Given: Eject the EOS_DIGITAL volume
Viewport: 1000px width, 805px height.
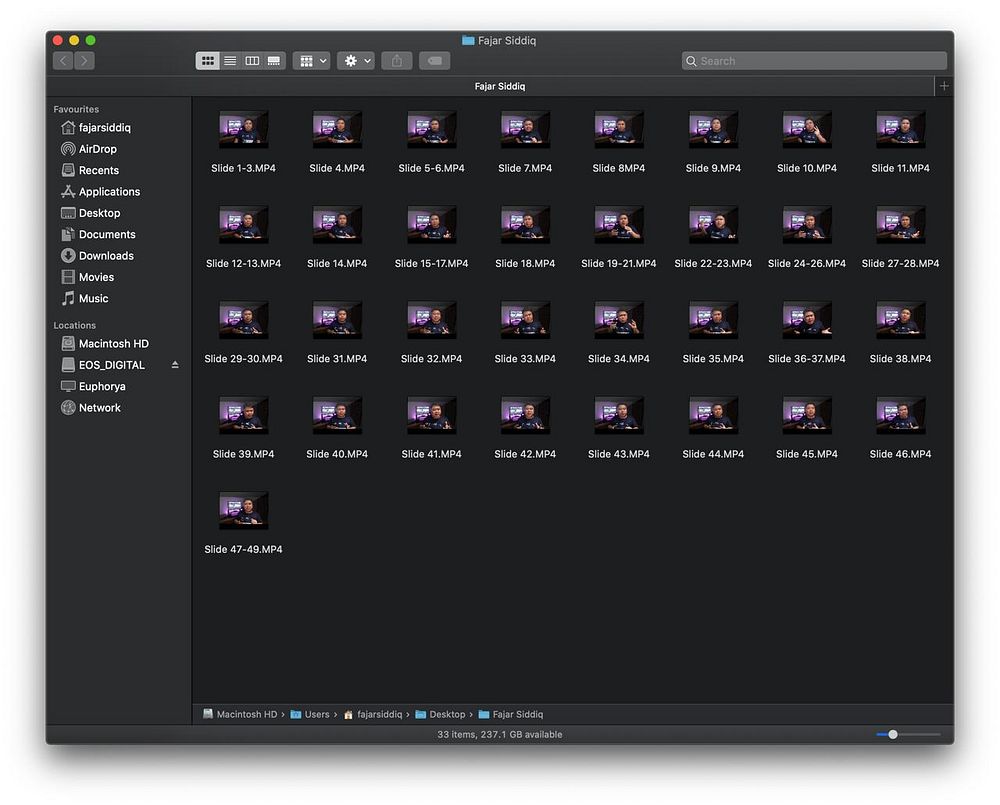Looking at the screenshot, I should [175, 365].
